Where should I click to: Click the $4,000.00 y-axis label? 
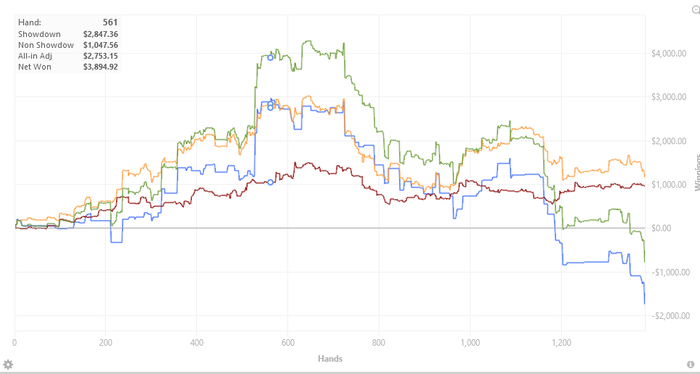pyautogui.click(x=668, y=54)
